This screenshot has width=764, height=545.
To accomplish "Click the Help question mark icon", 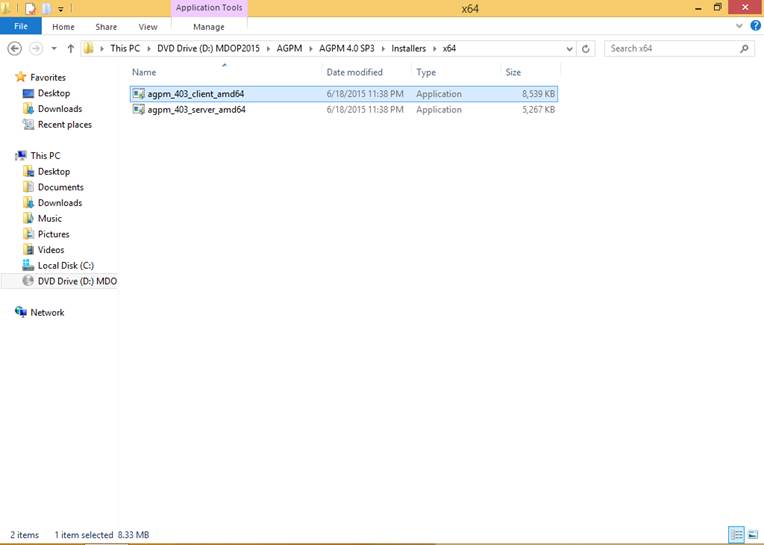I will click(x=755, y=27).
